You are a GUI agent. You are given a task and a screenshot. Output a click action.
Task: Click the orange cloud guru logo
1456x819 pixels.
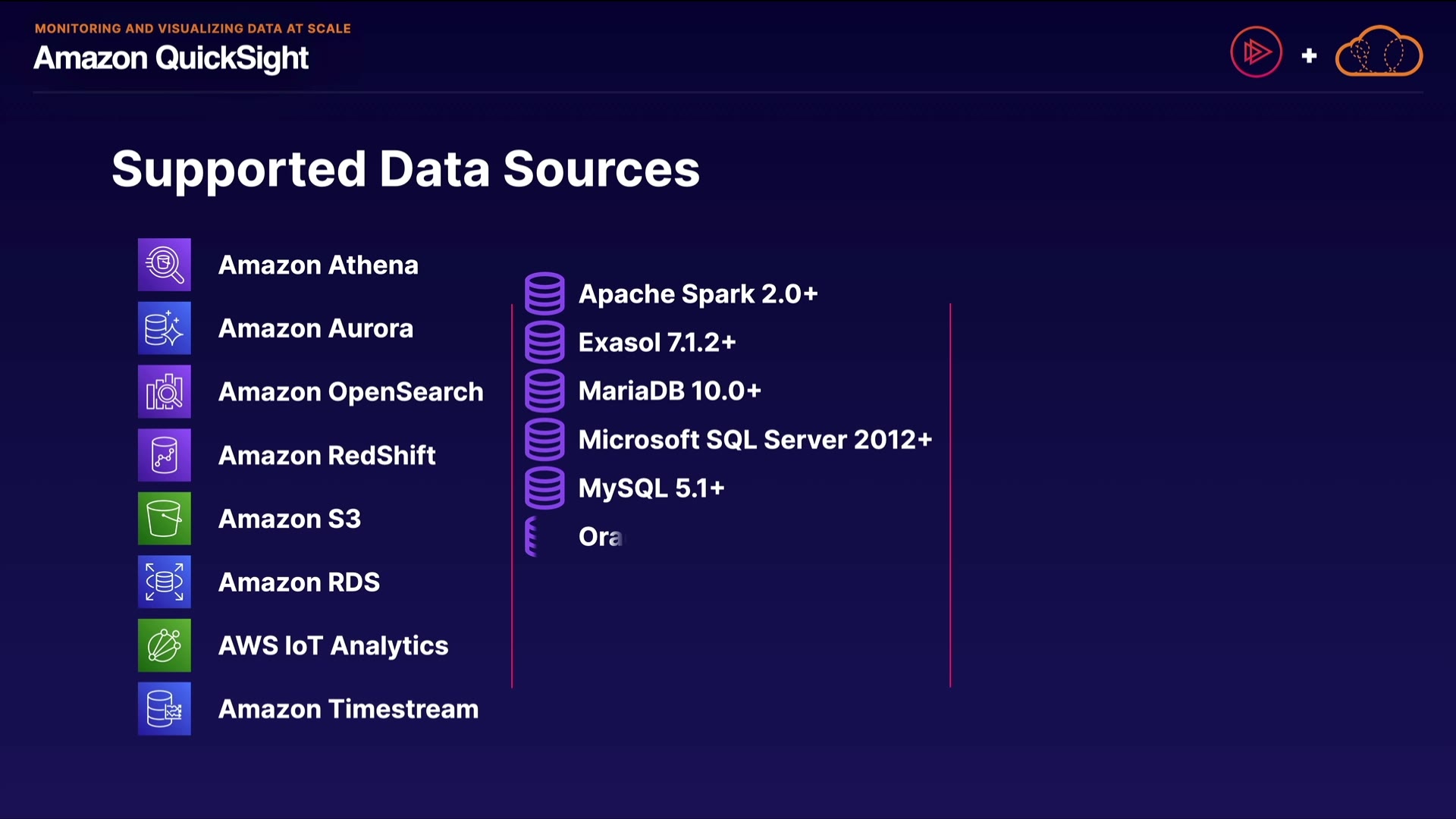point(1378,52)
